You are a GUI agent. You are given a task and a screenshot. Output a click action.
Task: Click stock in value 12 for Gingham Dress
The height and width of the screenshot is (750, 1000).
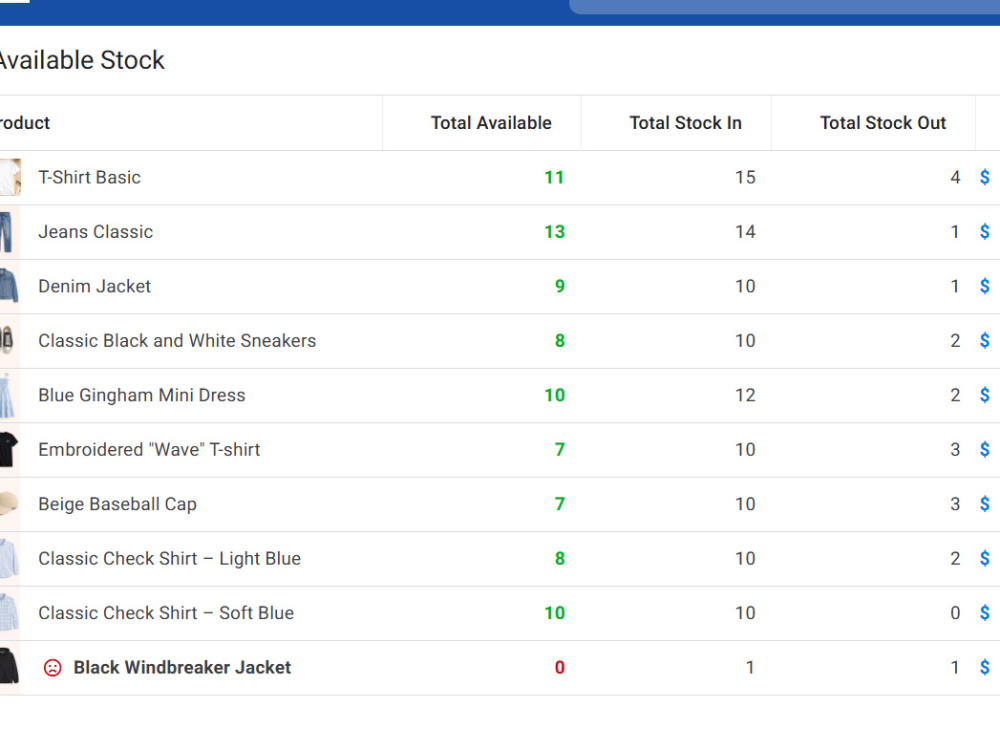click(x=745, y=395)
